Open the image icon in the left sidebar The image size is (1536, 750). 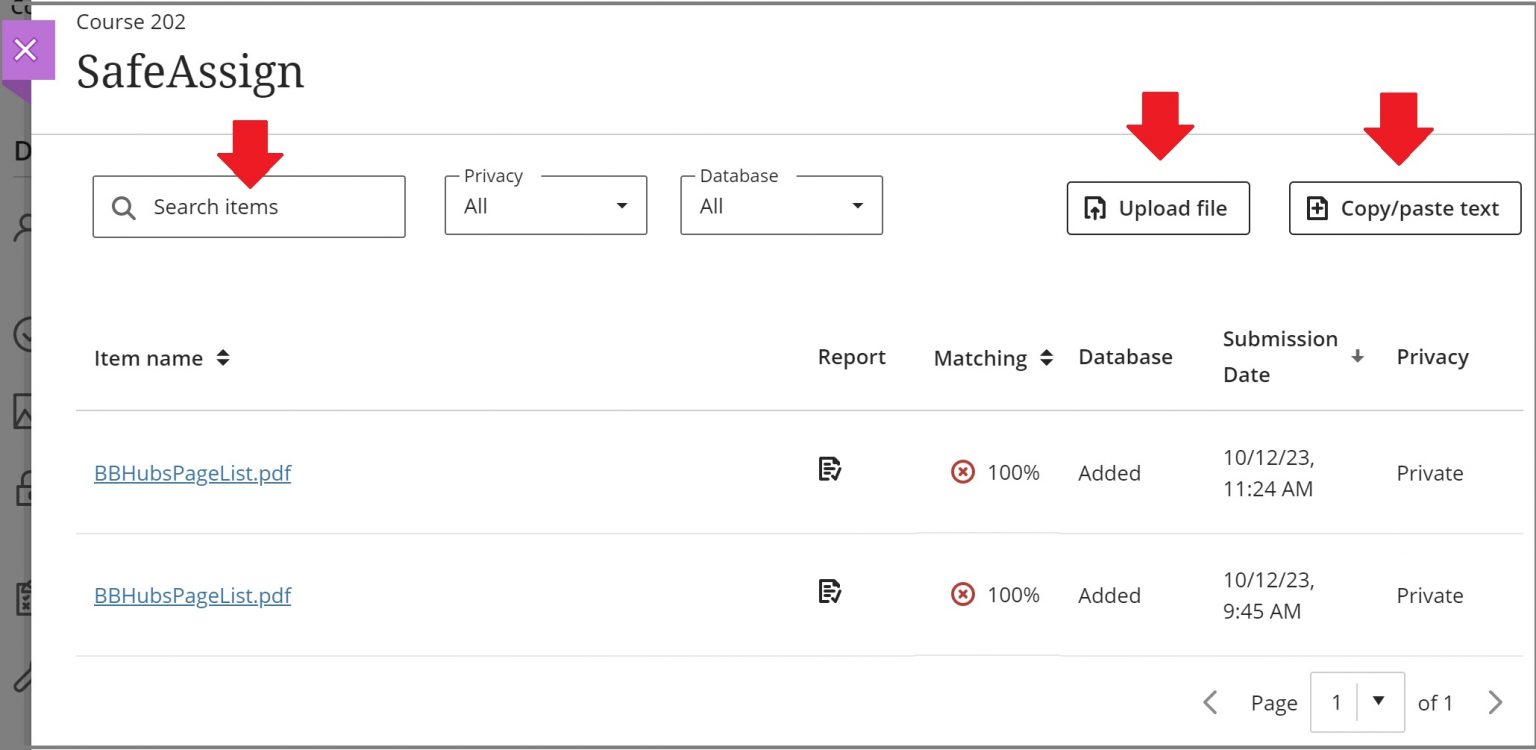click(22, 413)
